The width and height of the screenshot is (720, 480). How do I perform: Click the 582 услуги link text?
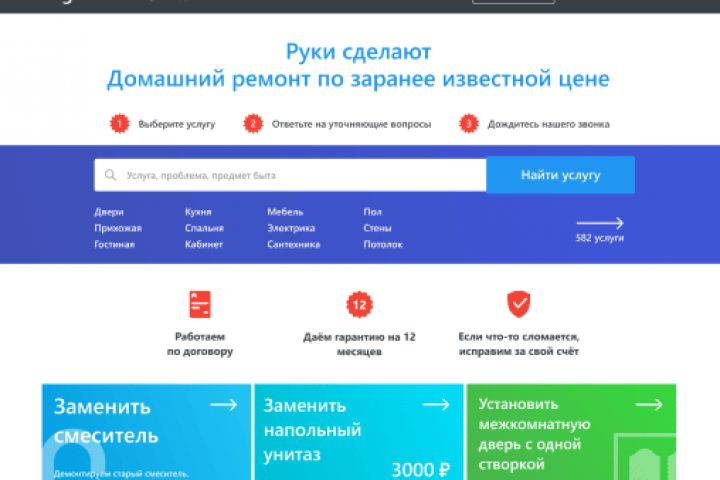coord(600,238)
